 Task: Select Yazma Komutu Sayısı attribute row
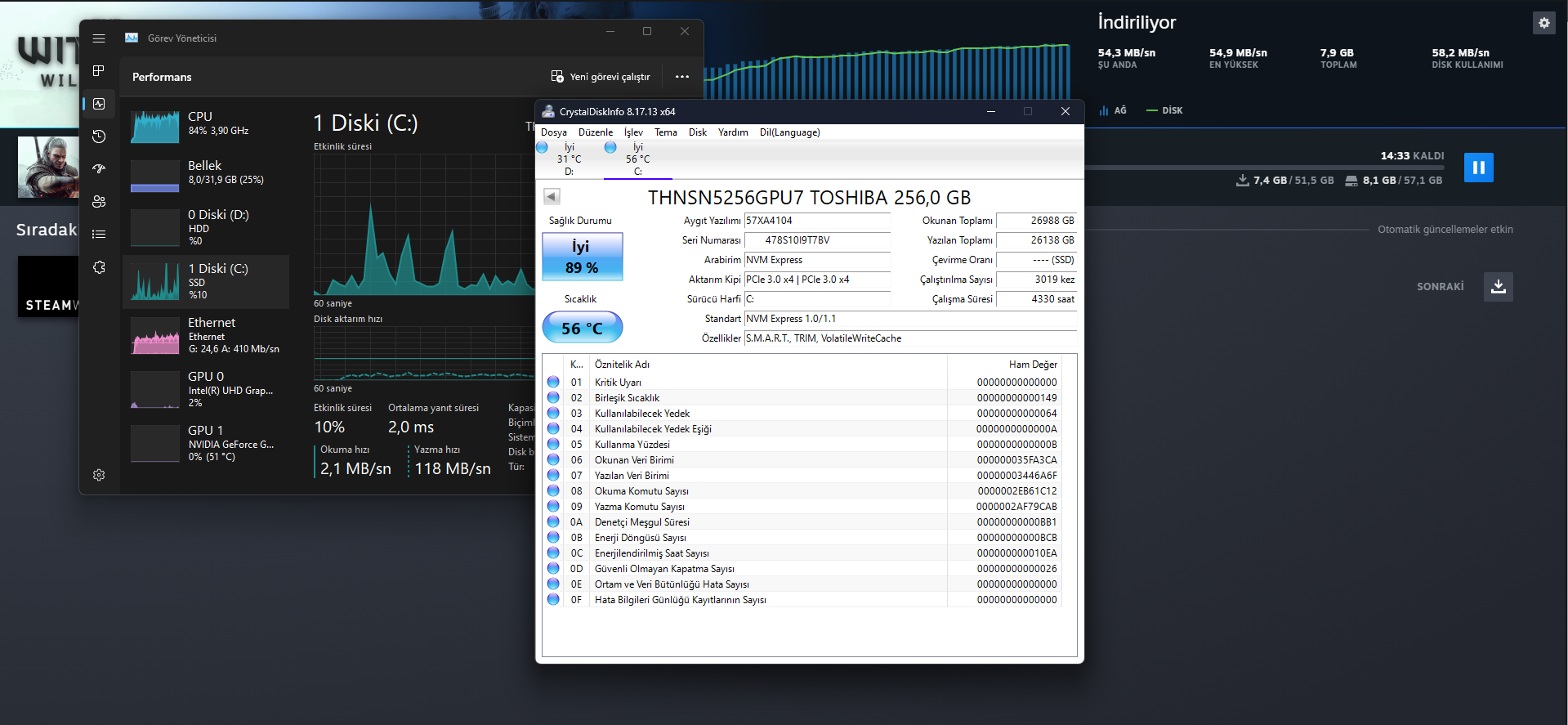pyautogui.click(x=802, y=507)
